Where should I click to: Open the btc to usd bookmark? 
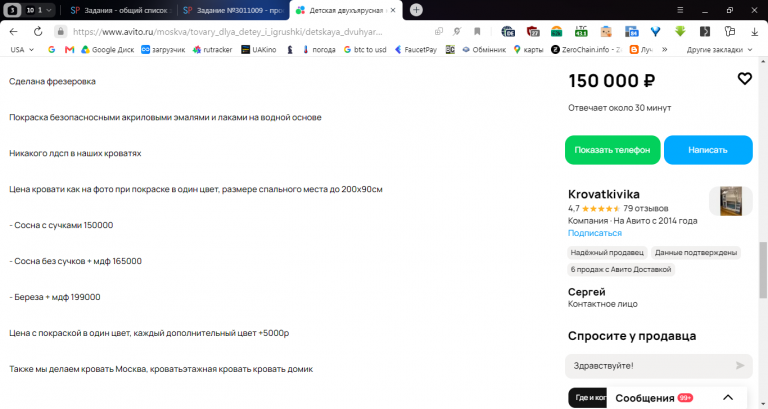[x=365, y=49]
